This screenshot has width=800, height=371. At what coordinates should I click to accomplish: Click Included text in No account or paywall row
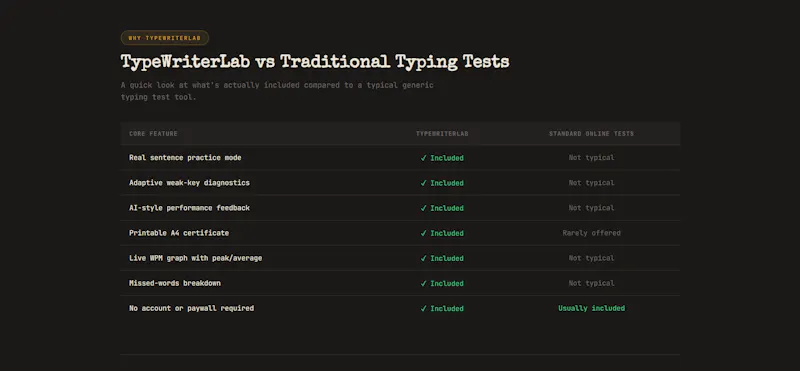pos(447,308)
